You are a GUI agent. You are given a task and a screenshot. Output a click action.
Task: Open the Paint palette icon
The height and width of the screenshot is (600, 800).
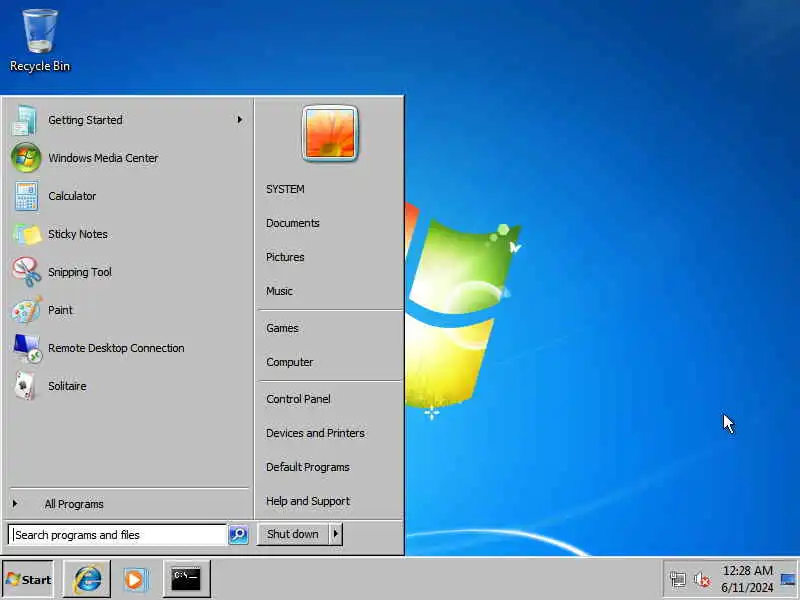[27, 310]
